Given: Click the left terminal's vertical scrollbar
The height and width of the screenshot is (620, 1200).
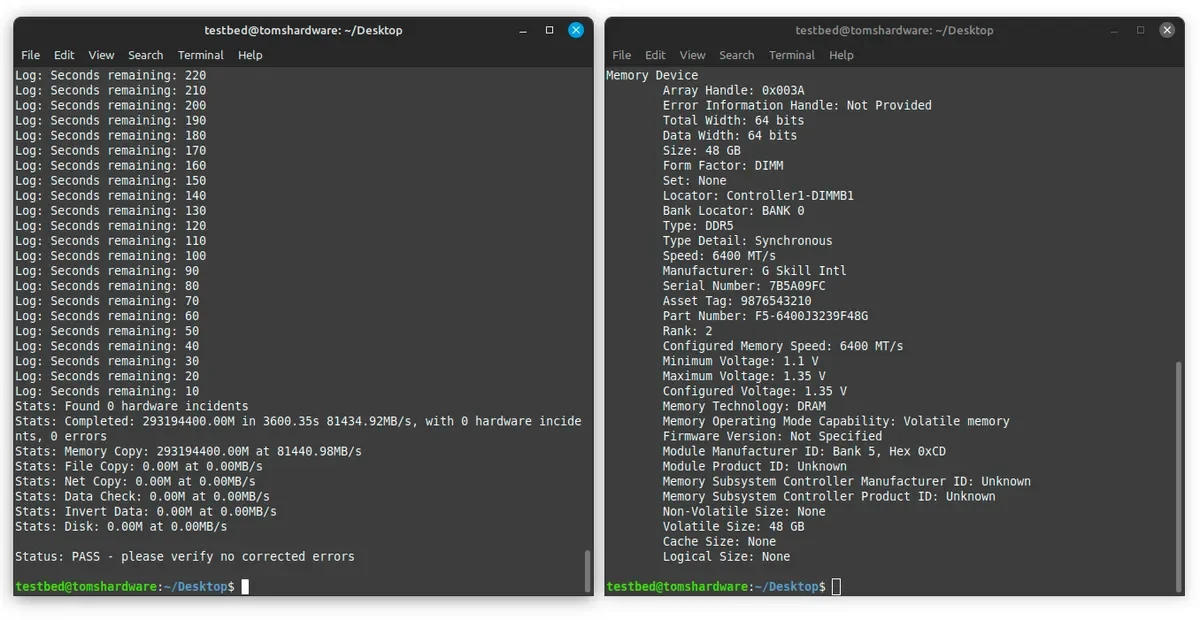Looking at the screenshot, I should (x=587, y=570).
